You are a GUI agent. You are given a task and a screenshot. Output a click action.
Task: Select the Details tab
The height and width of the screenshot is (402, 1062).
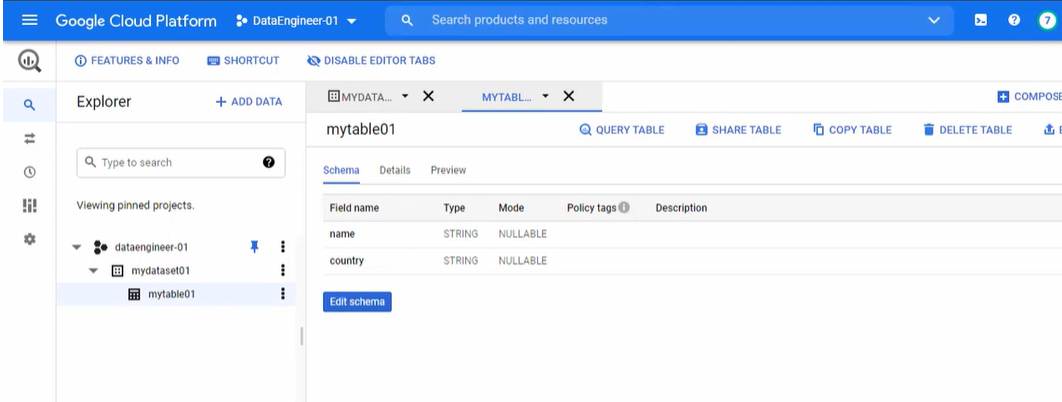click(x=395, y=171)
